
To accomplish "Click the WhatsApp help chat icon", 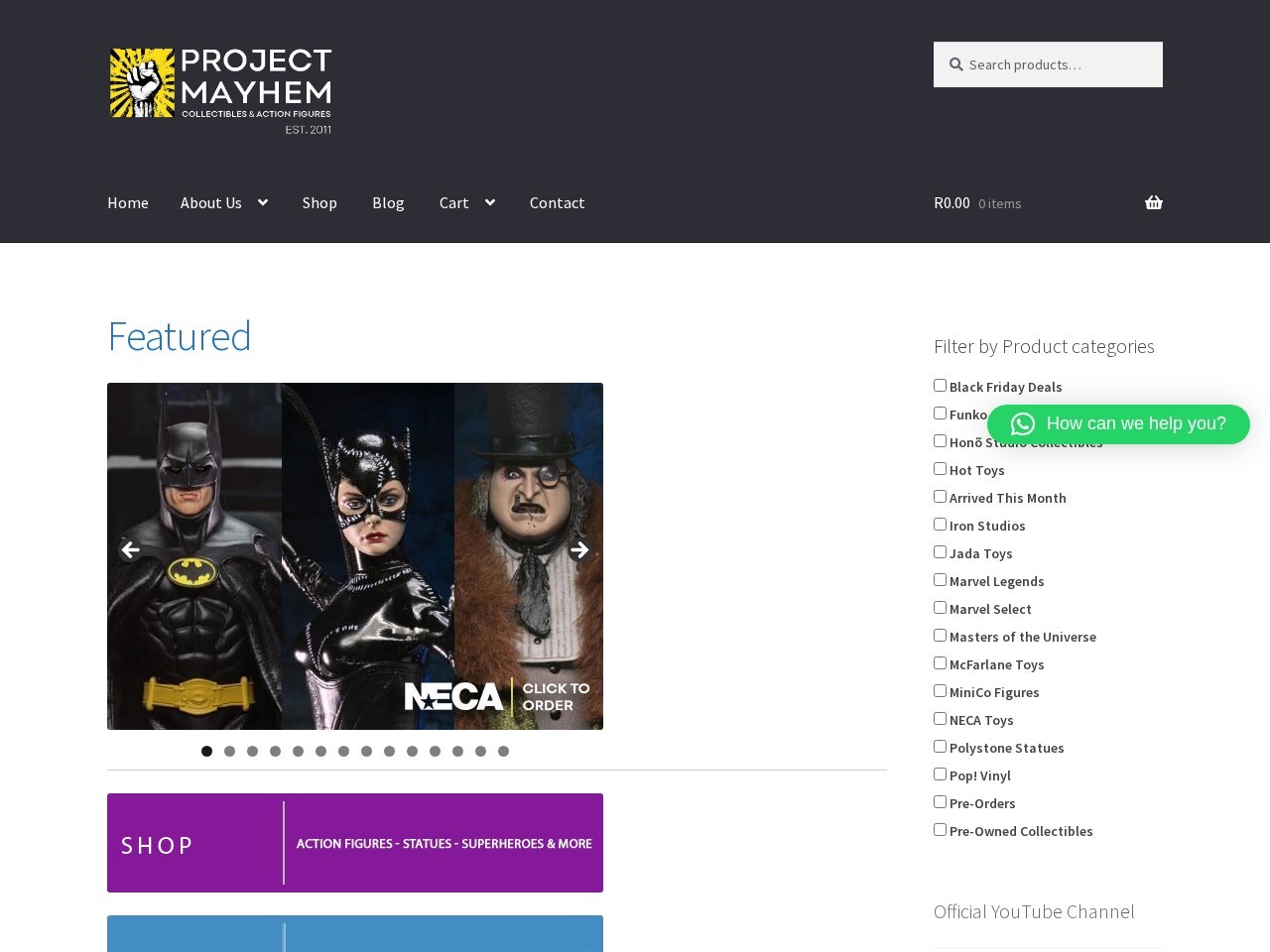I will tap(1022, 424).
